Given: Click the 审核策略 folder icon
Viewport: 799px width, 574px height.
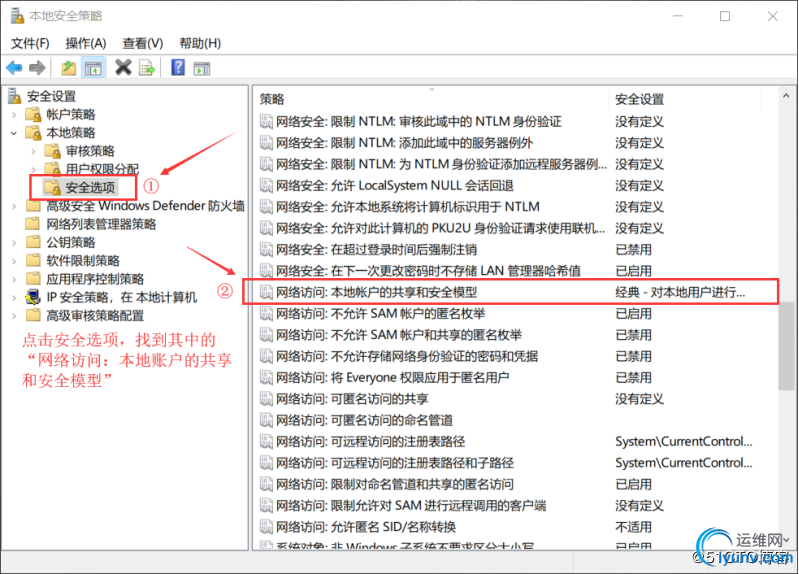Looking at the screenshot, I should click(52, 151).
